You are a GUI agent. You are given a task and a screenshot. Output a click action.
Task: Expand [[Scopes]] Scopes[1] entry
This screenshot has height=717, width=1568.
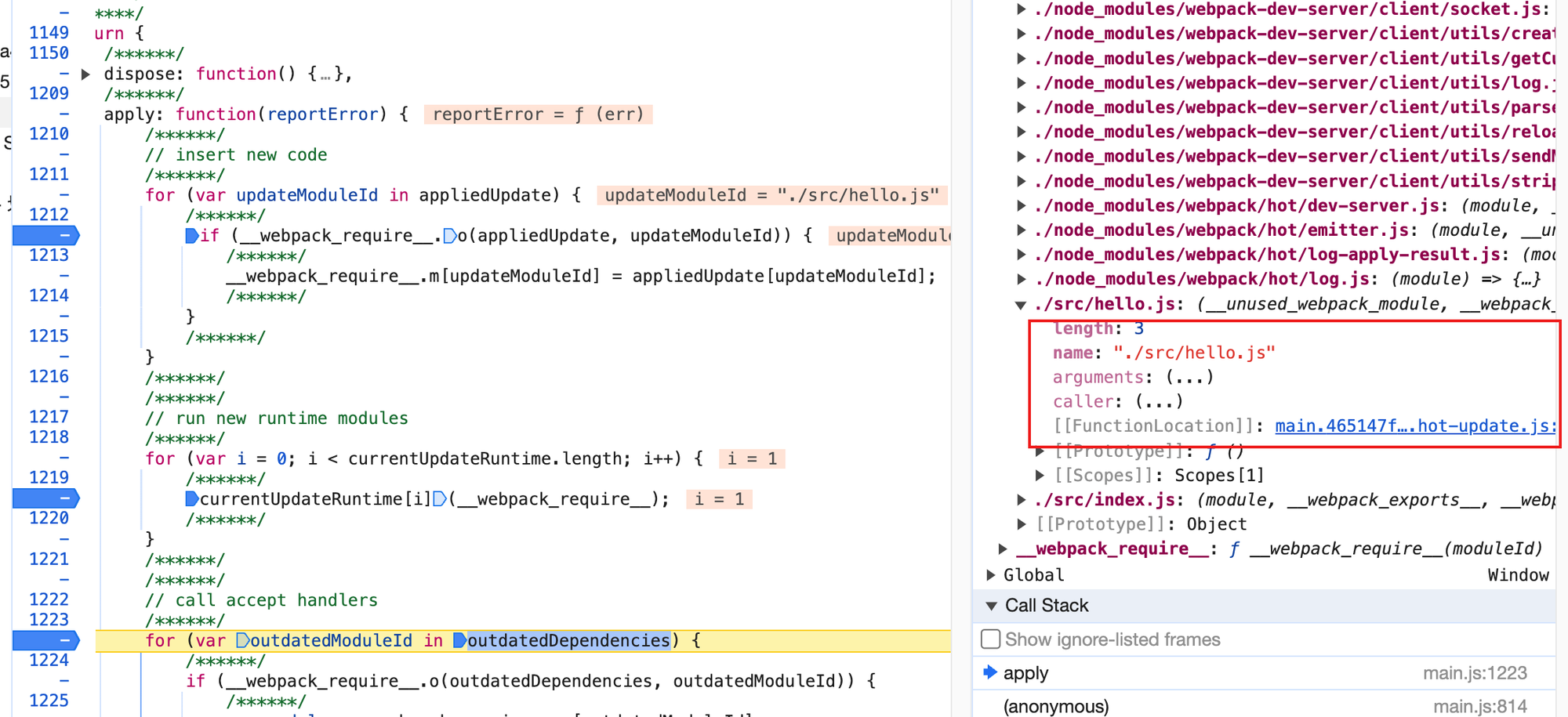pos(1040,476)
